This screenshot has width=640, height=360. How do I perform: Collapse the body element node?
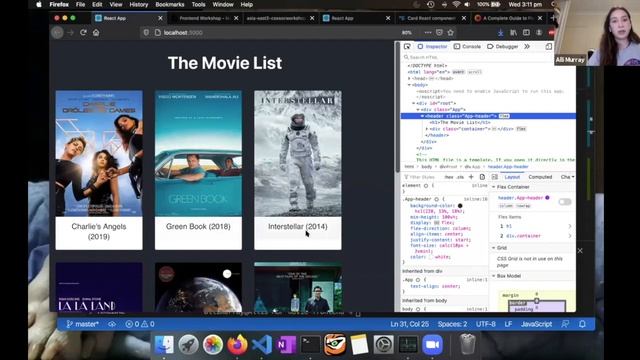pyautogui.click(x=409, y=85)
